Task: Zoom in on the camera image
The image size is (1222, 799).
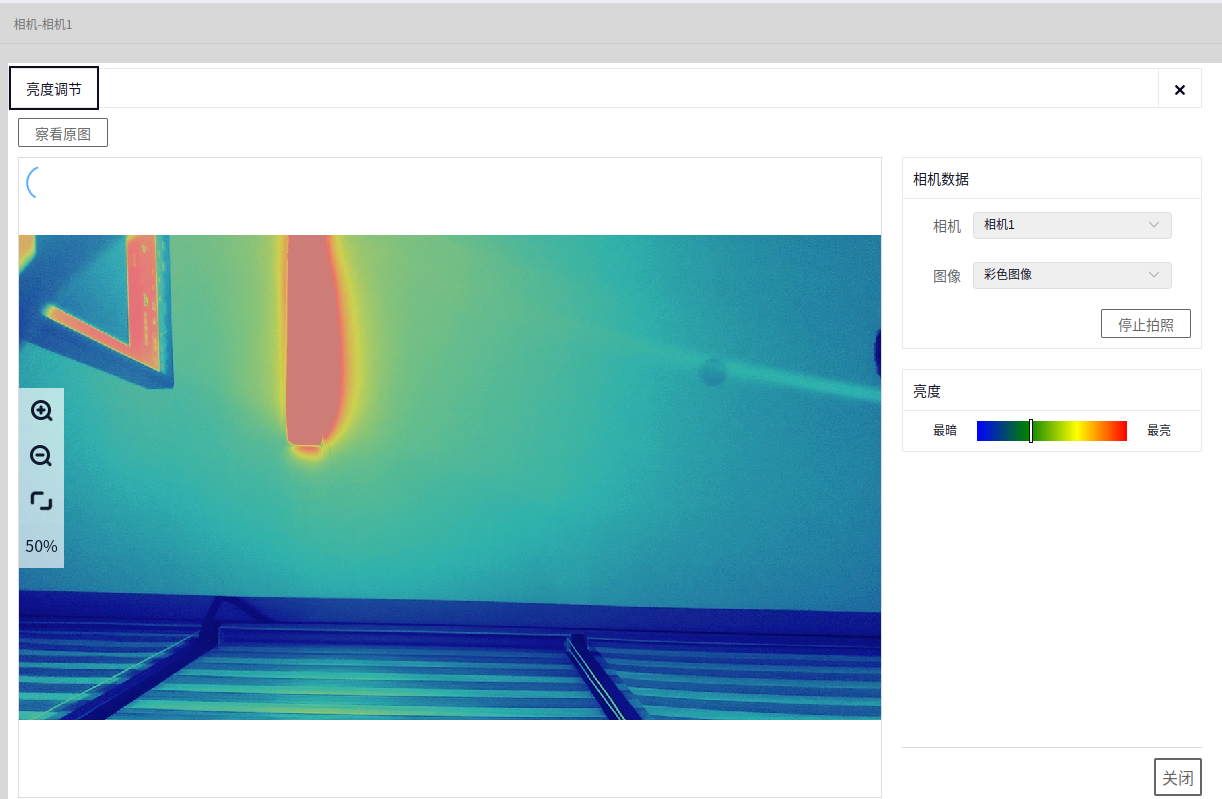Action: pos(41,411)
